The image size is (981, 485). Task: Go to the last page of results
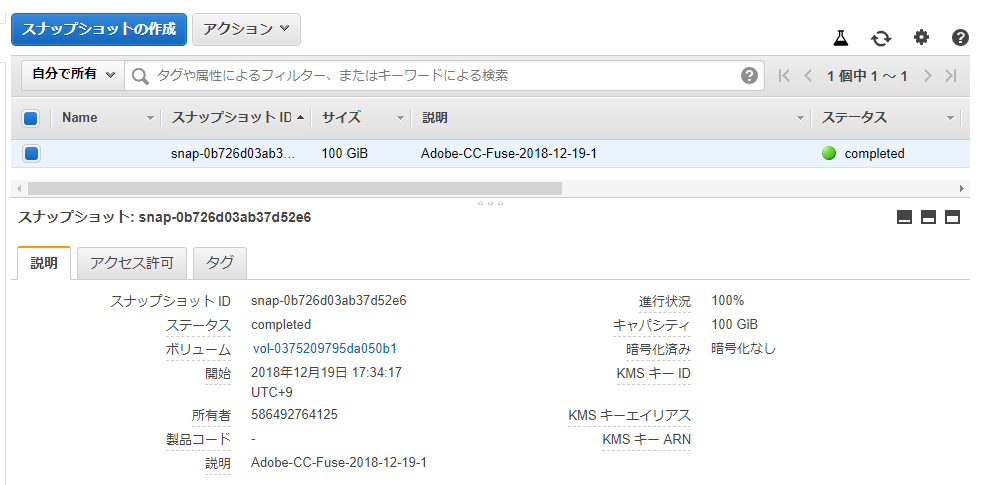[952, 76]
